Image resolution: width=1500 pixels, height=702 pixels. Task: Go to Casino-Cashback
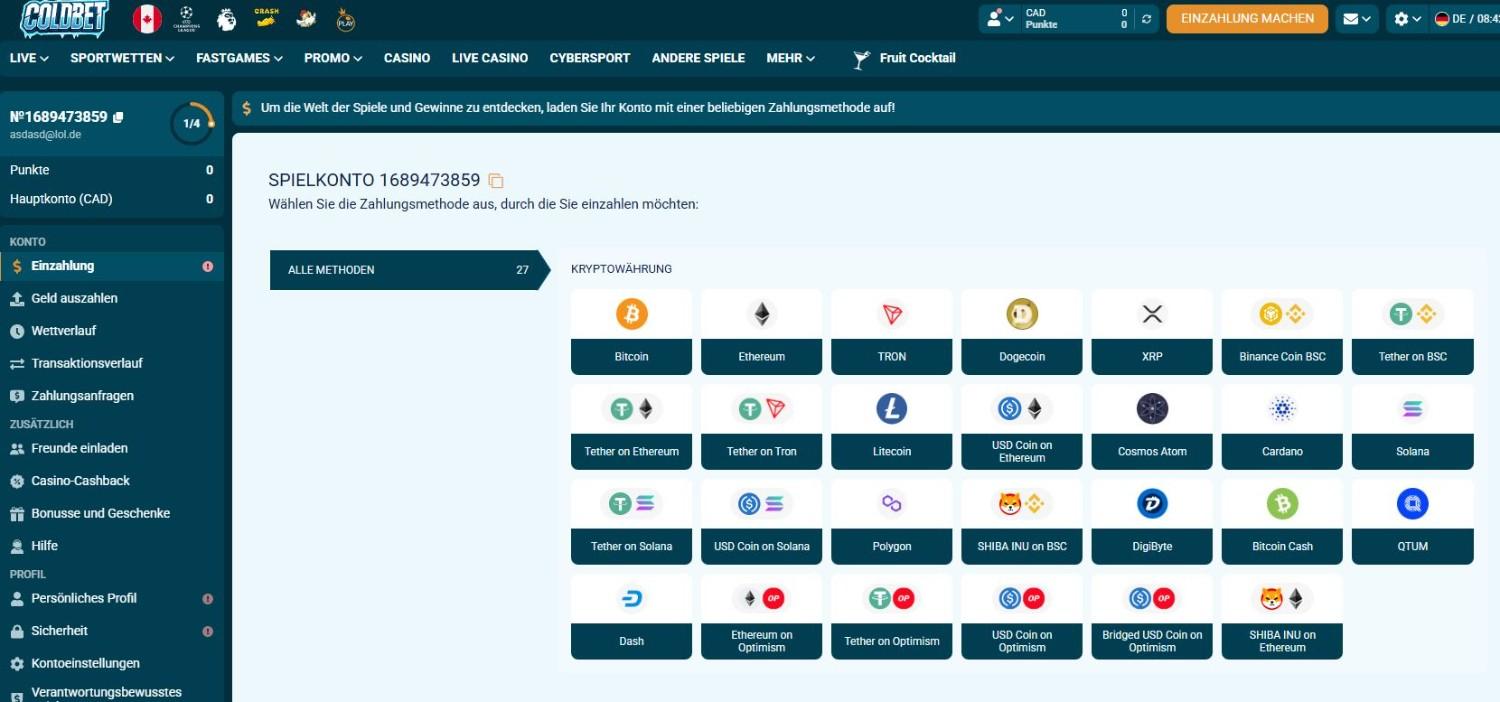[112, 481]
